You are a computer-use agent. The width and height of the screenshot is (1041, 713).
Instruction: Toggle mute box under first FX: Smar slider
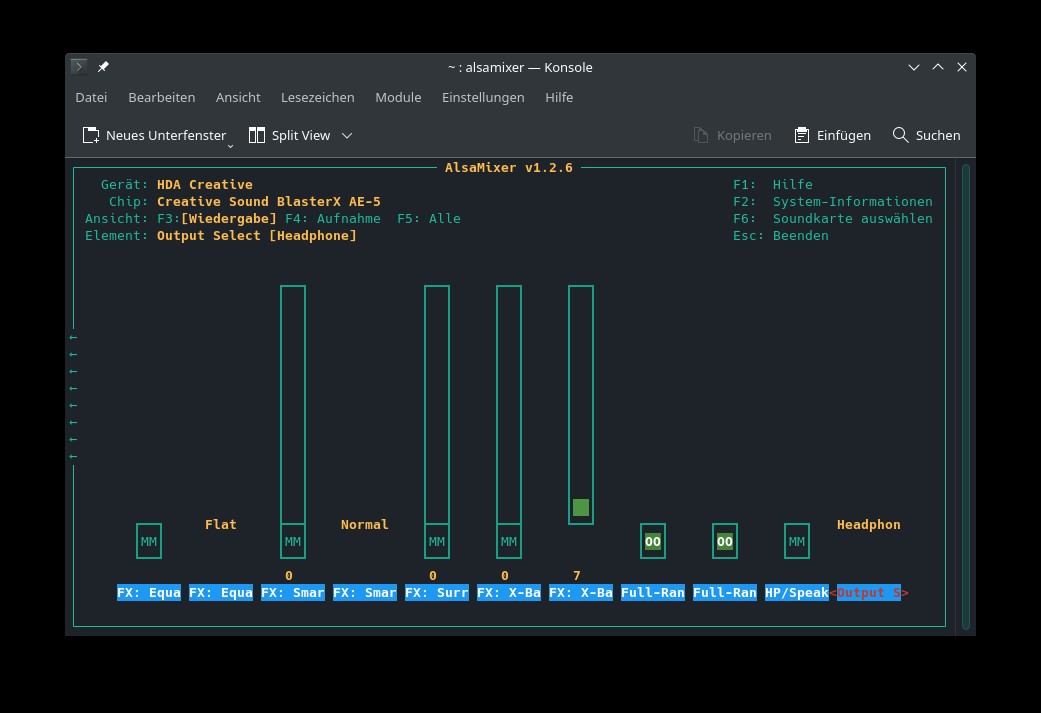(x=293, y=541)
